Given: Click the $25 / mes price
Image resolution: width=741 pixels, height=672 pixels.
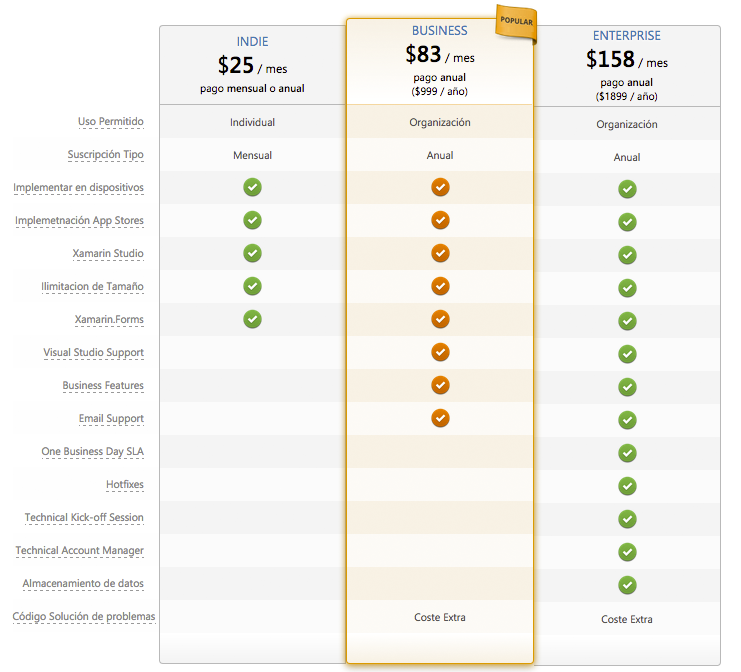Looking at the screenshot, I should click(252, 66).
